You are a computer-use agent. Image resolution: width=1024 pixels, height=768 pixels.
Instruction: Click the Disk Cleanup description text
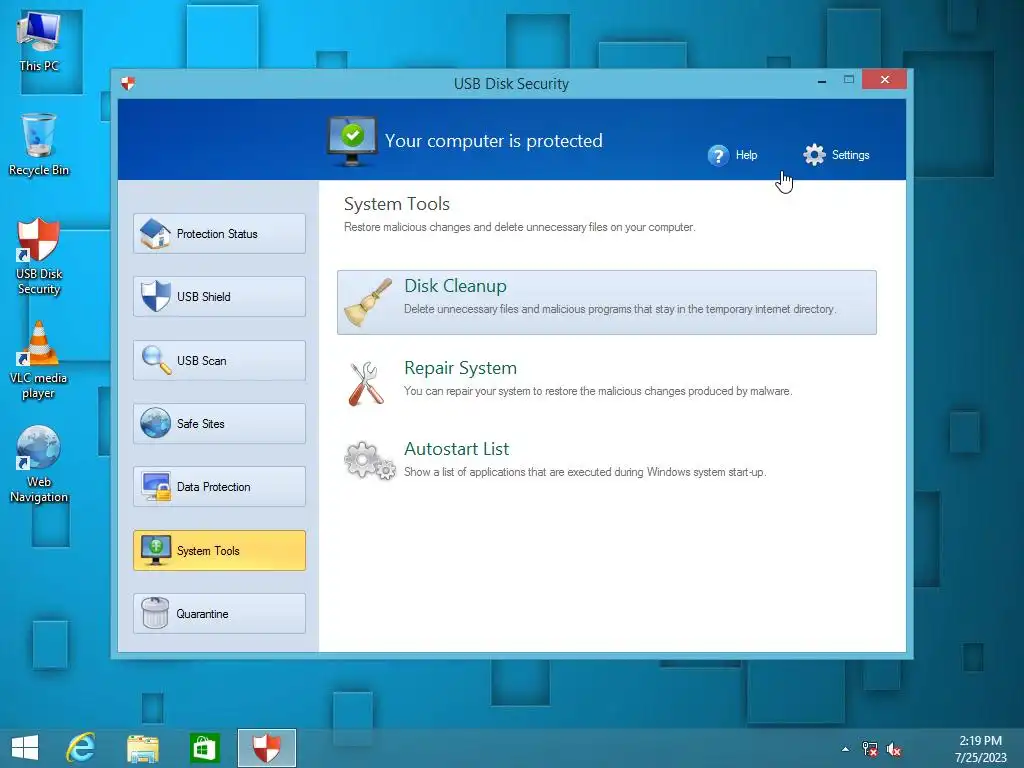pos(620,309)
